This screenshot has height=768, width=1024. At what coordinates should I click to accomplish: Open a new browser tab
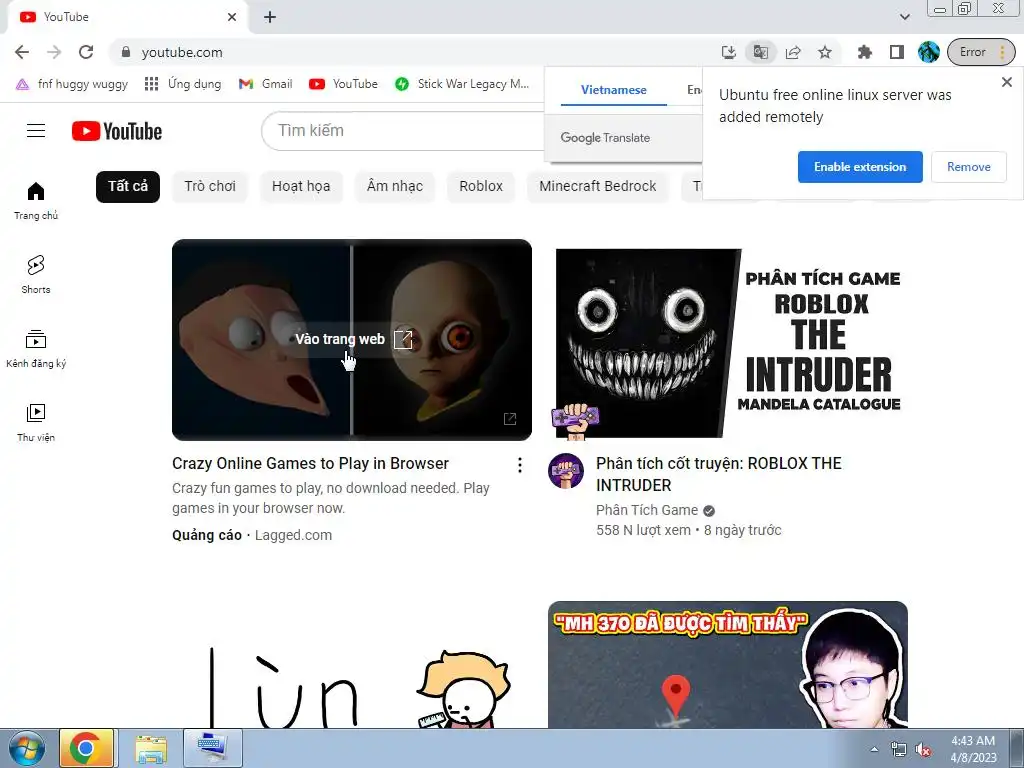[270, 18]
